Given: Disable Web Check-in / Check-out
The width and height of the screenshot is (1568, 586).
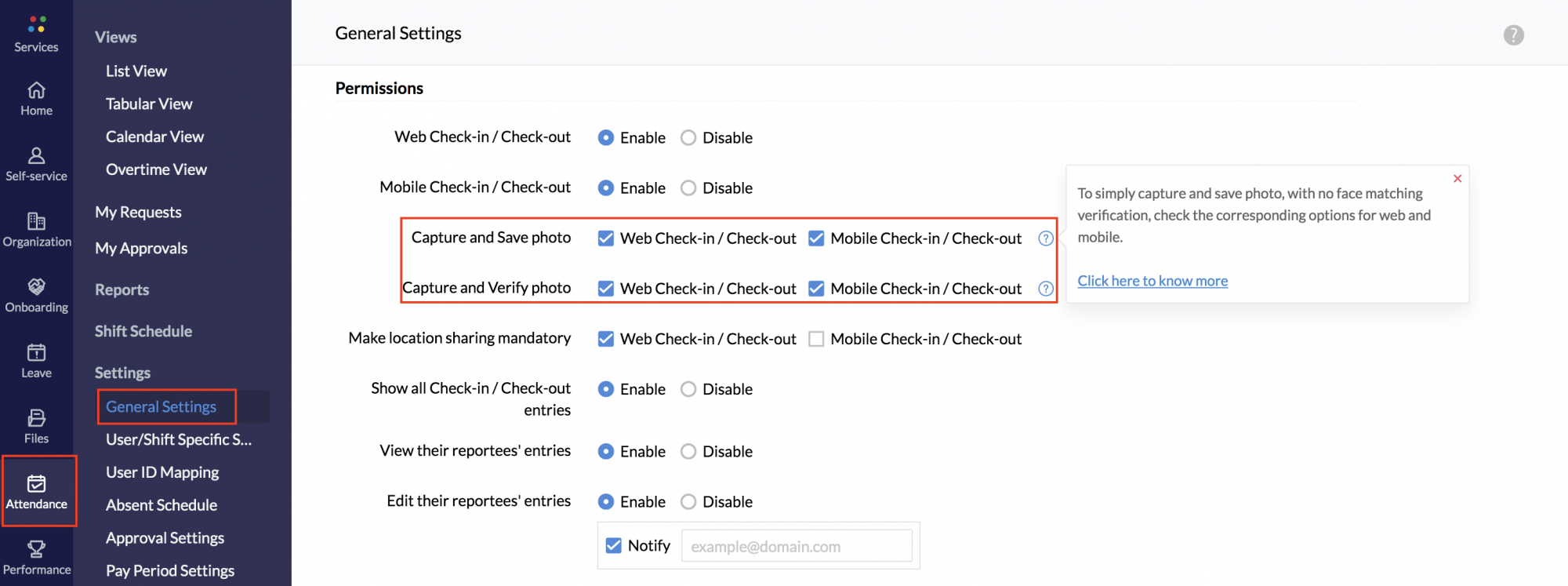Looking at the screenshot, I should click(688, 138).
